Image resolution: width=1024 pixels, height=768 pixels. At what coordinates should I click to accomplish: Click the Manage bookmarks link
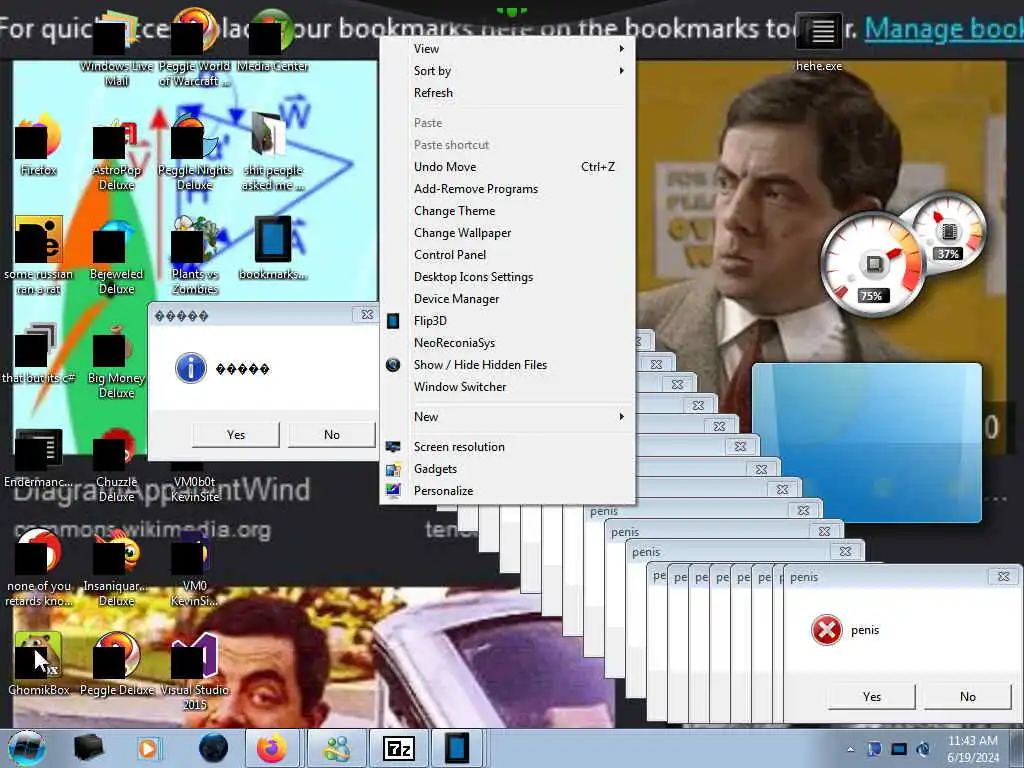coord(944,28)
